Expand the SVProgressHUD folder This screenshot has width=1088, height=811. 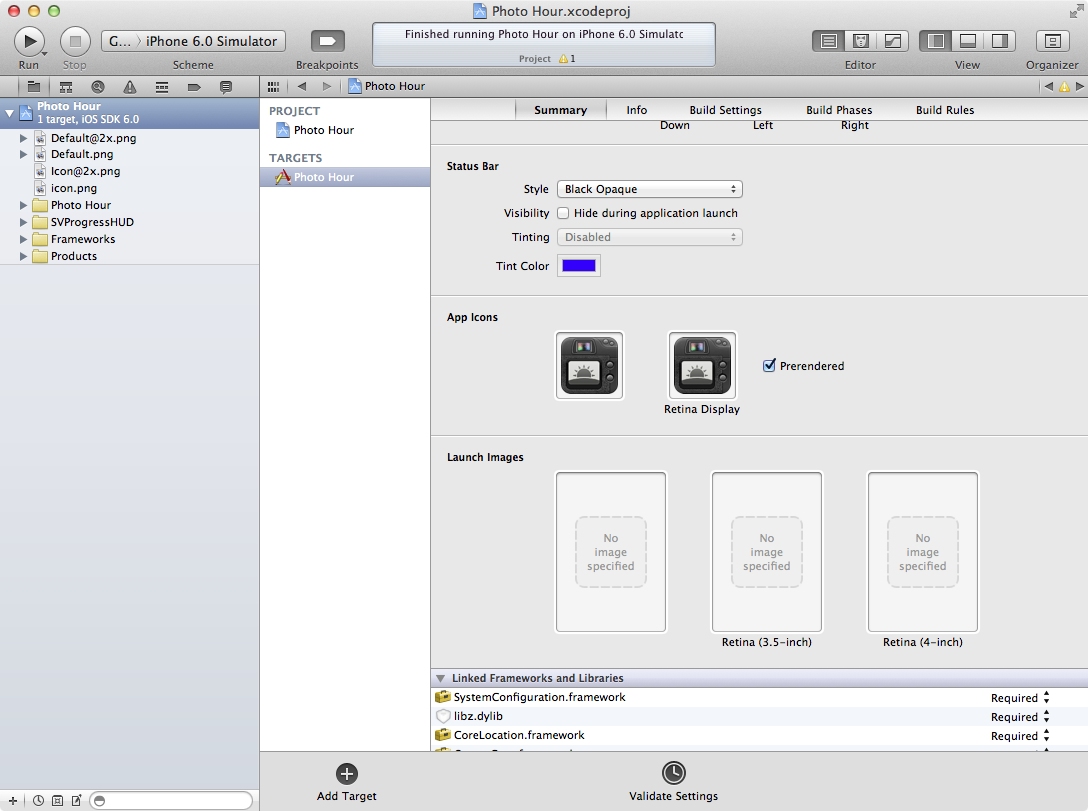25,222
